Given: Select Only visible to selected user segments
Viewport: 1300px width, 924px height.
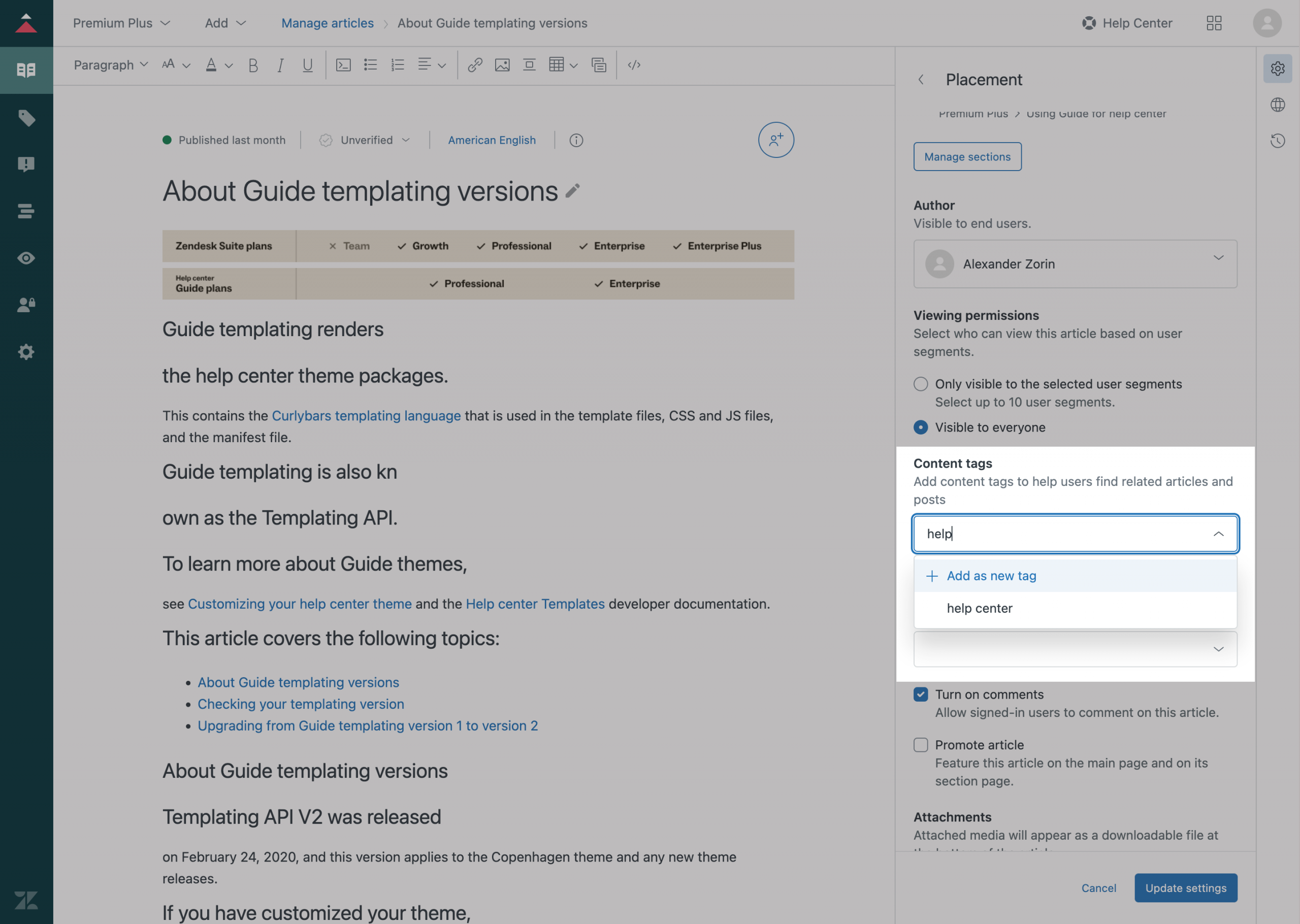Looking at the screenshot, I should pyautogui.click(x=921, y=384).
